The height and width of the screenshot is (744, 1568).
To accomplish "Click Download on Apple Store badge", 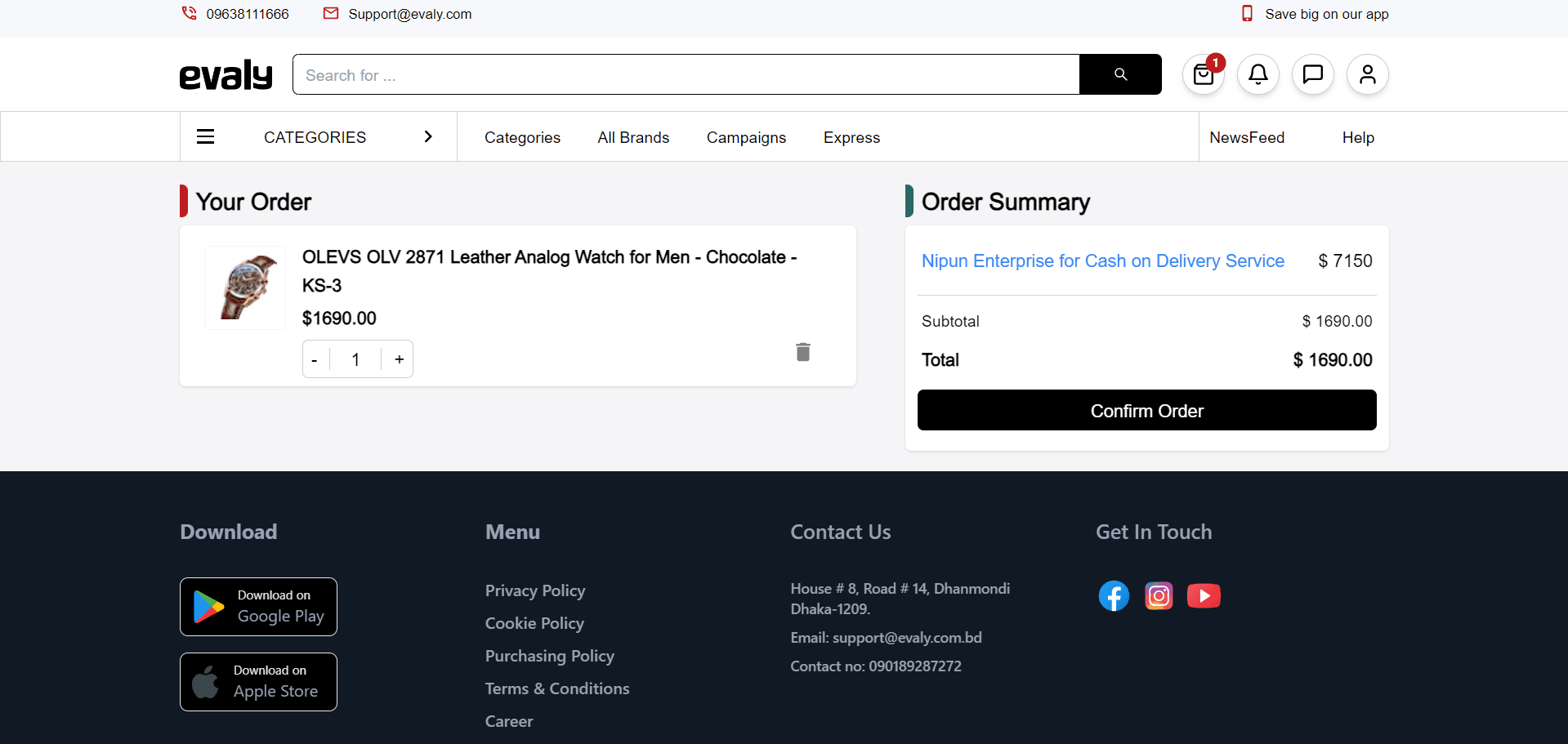I will click(x=258, y=682).
